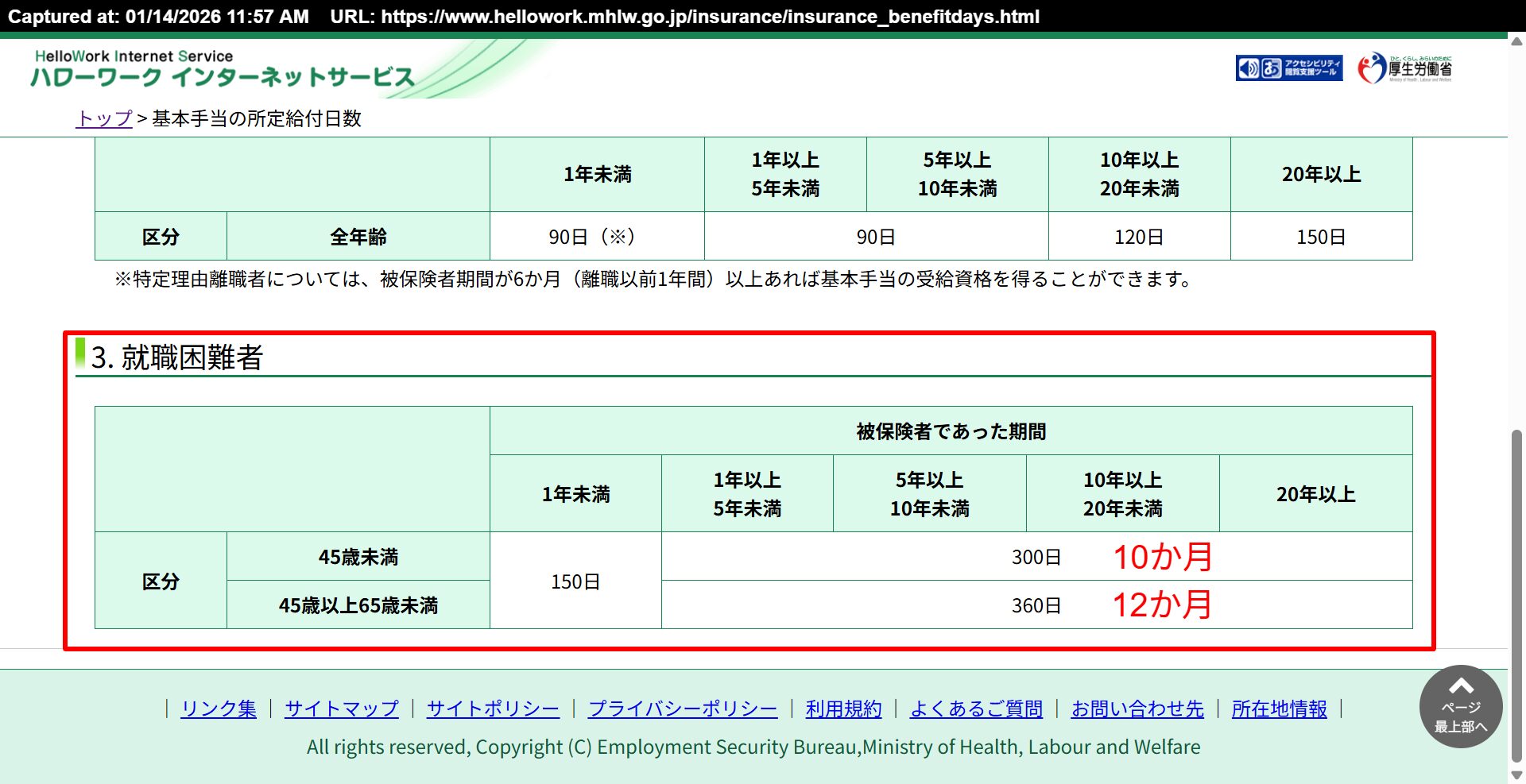This screenshot has height=784, width=1526.
Task: Click the 360日 cell
Action: 1036,605
